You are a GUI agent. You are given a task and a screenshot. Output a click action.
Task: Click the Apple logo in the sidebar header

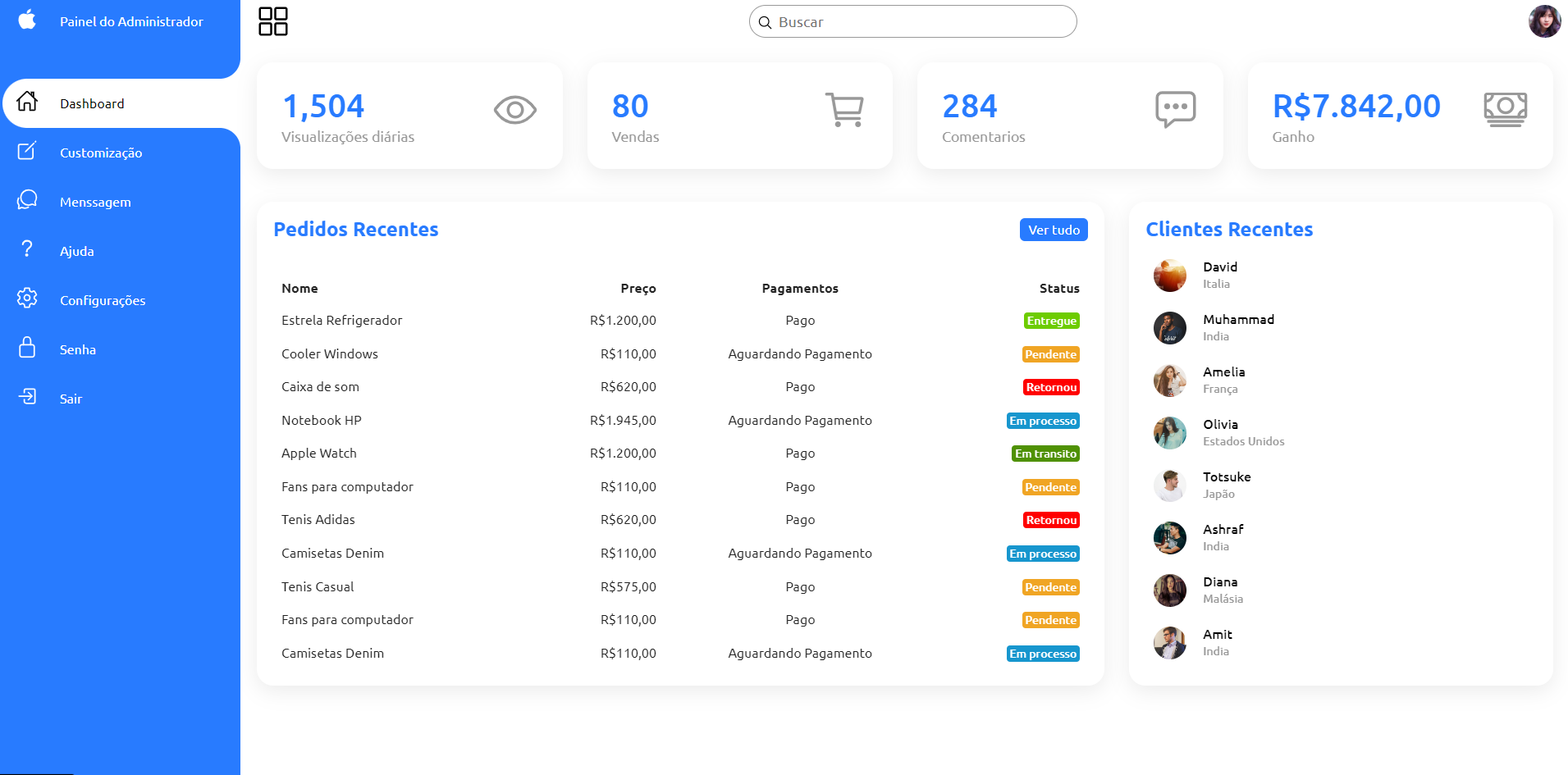pos(27,21)
